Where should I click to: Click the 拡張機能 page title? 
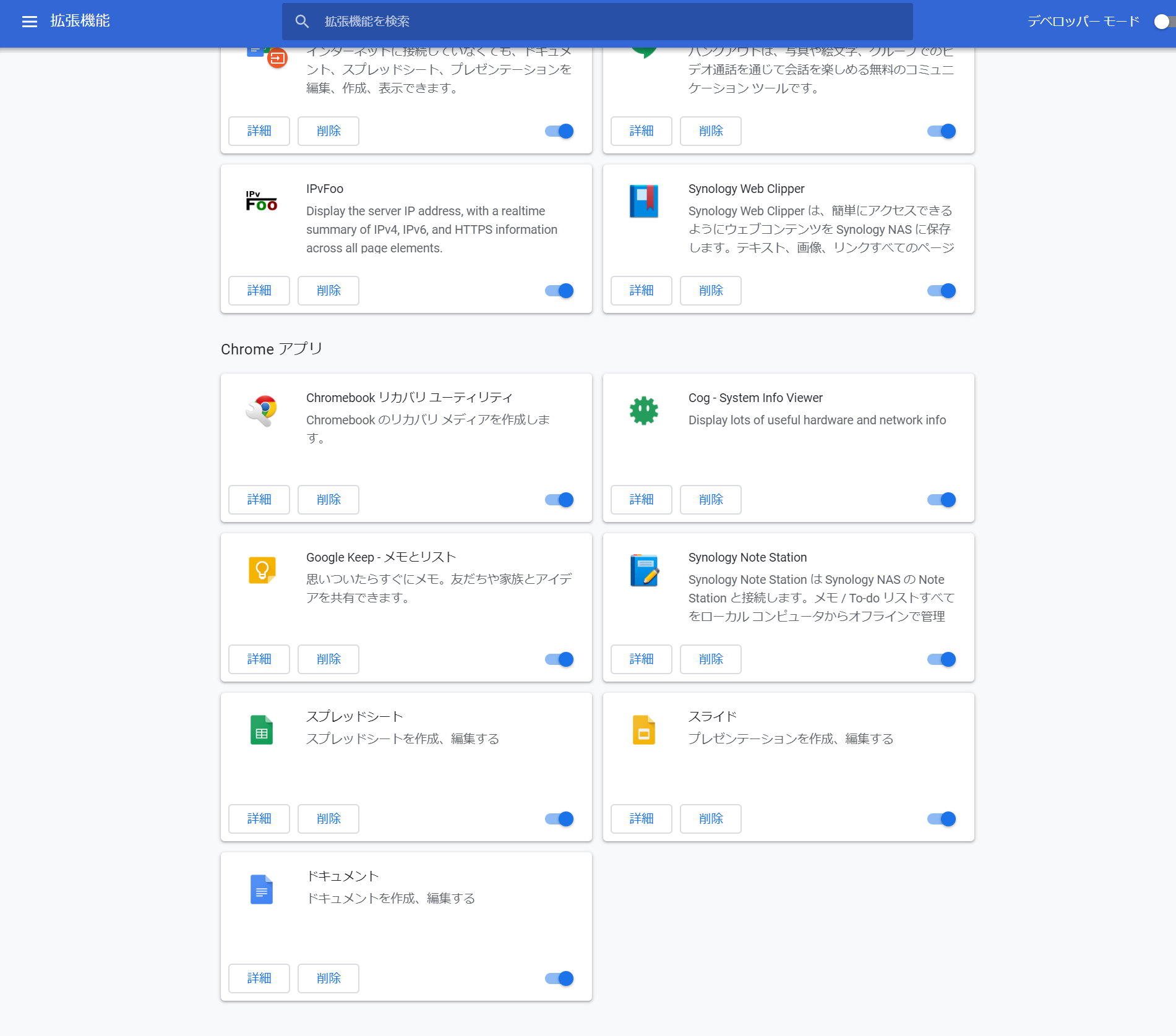[80, 21]
